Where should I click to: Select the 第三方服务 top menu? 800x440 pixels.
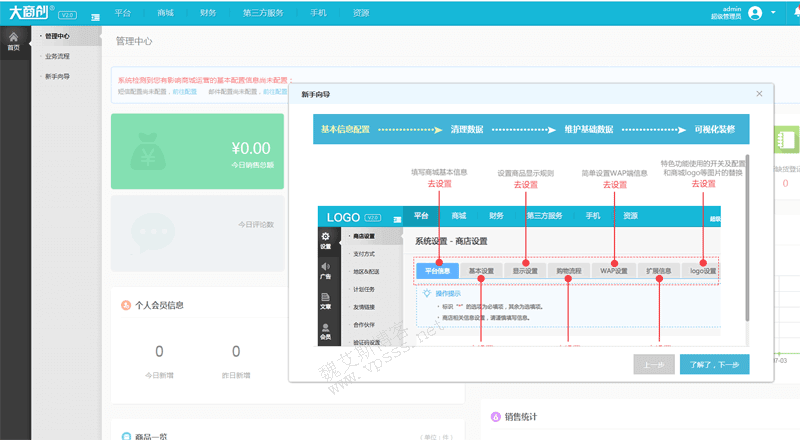click(262, 13)
